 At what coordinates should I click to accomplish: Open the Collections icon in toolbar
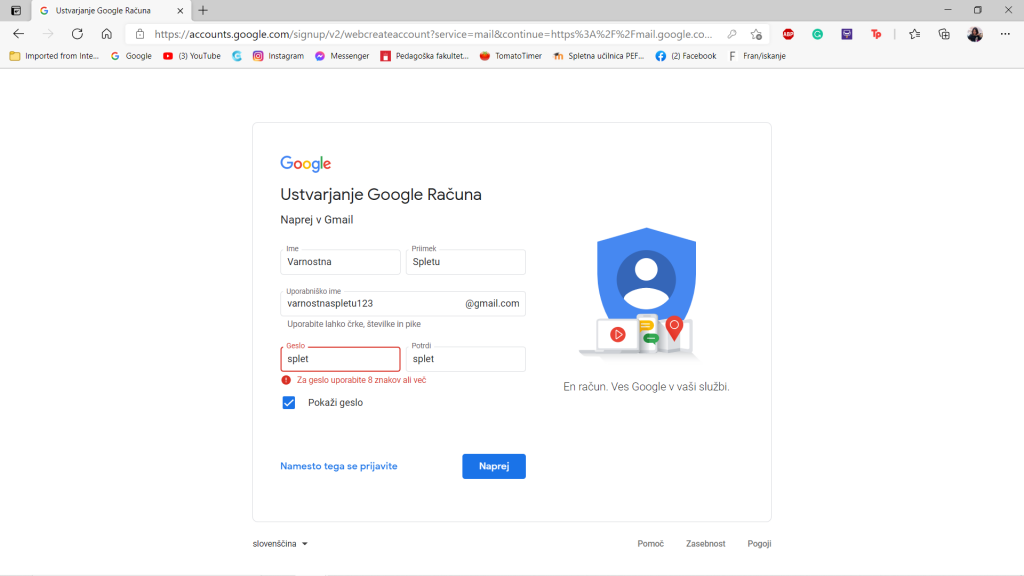(x=944, y=34)
